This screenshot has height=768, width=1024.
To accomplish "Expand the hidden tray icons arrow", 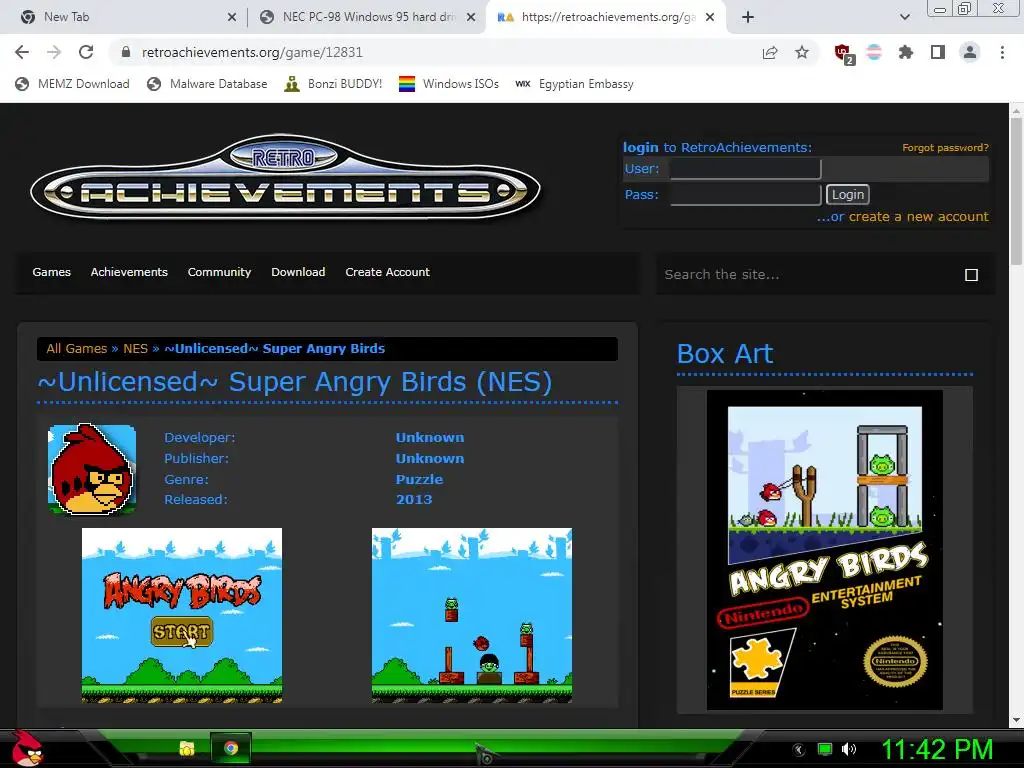I will point(799,749).
